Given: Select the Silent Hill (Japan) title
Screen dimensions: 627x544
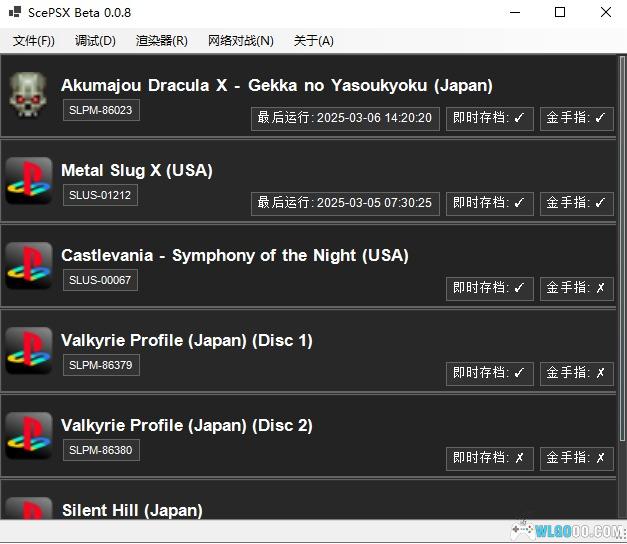Looking at the screenshot, I should [x=132, y=510].
